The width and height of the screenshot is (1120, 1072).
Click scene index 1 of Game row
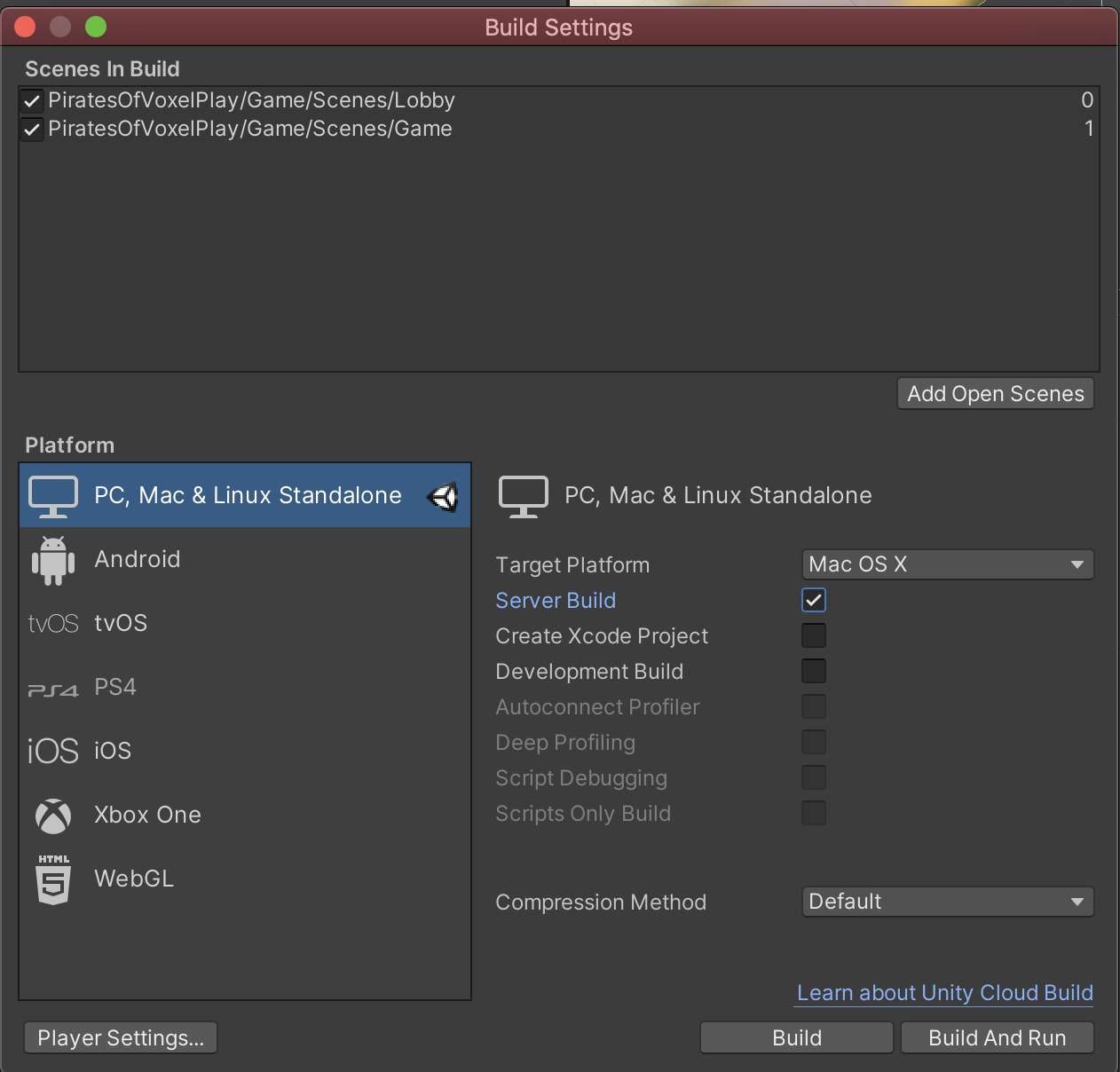[1089, 129]
